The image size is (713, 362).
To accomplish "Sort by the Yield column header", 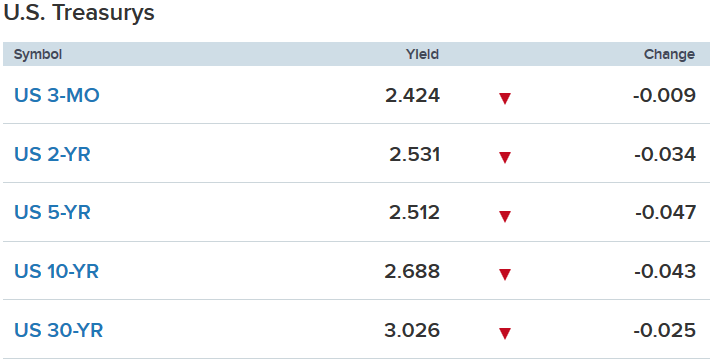I will click(422, 54).
